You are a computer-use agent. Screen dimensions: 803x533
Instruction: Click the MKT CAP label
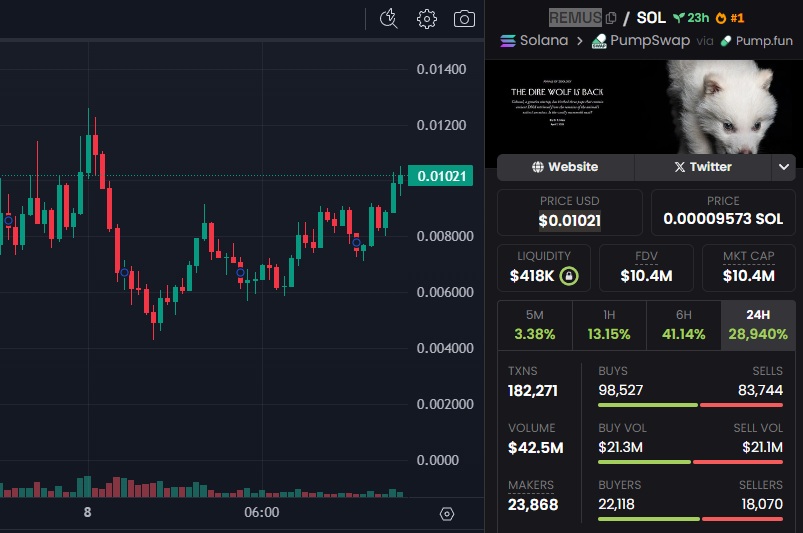pos(748,256)
